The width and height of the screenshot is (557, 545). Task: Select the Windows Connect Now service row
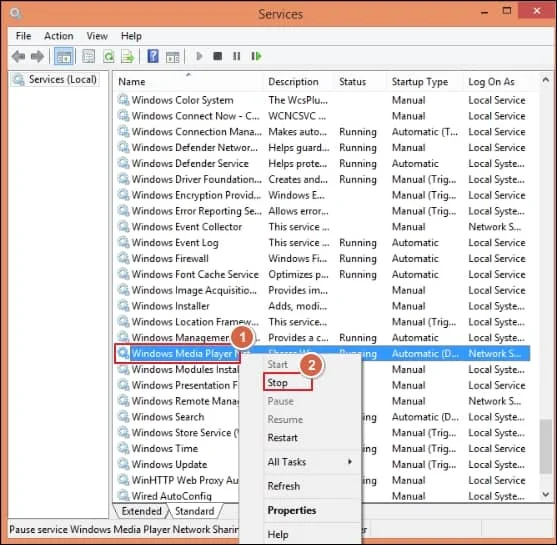click(323, 116)
